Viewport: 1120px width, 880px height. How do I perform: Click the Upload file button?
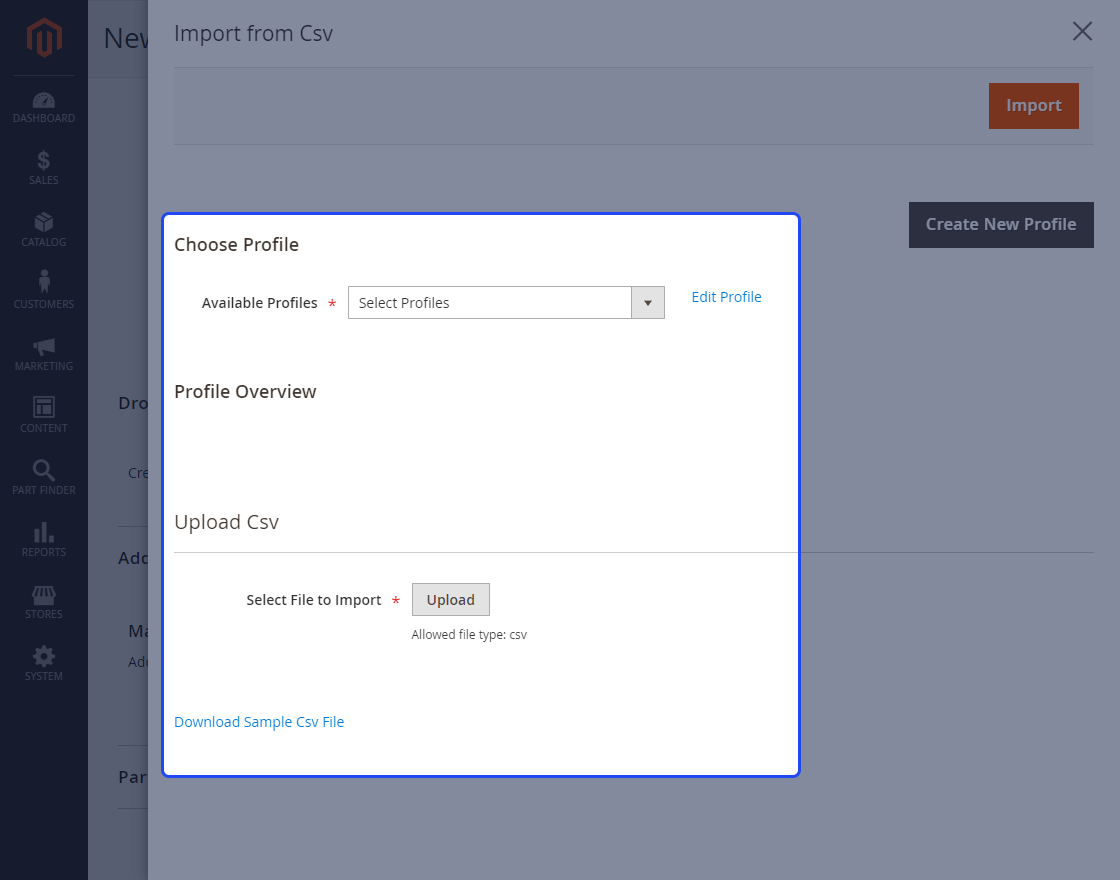451,600
